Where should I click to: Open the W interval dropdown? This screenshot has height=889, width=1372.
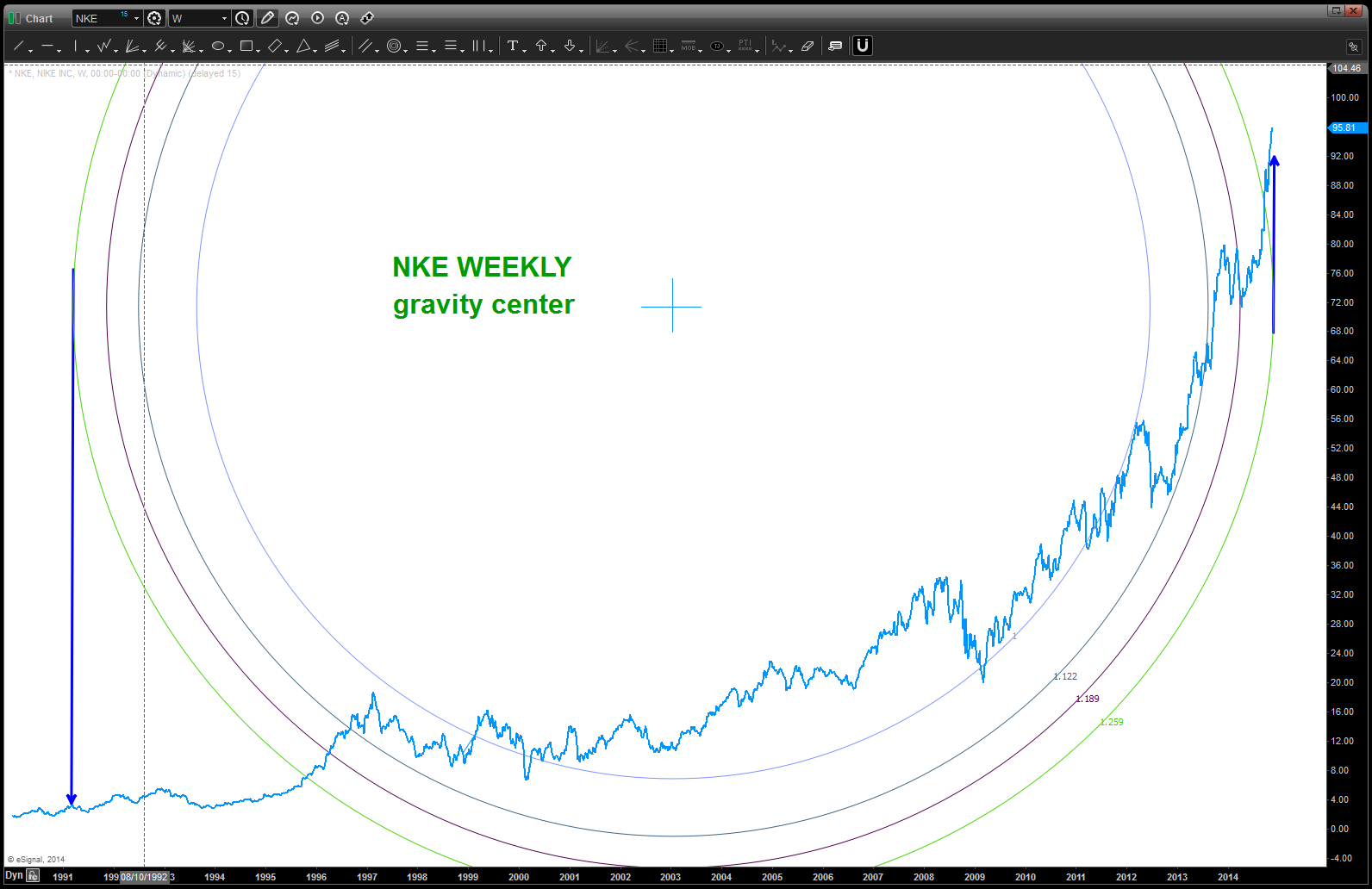click(224, 18)
